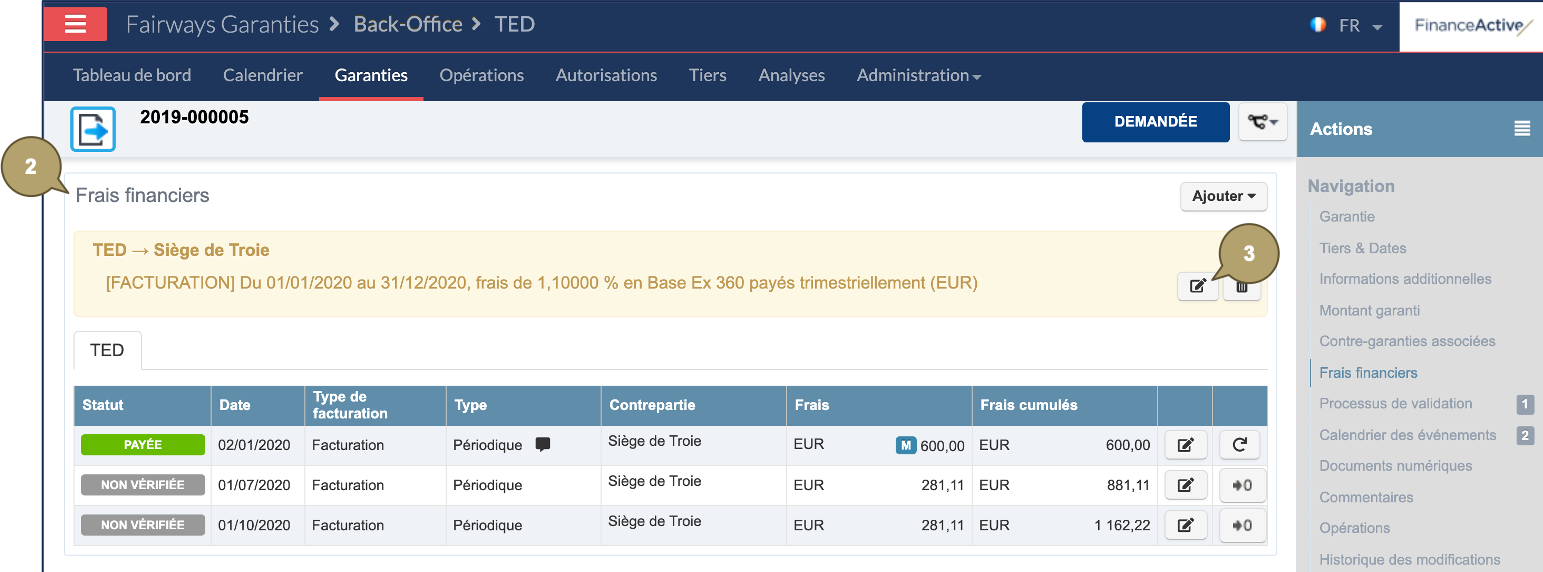Open the FR language dropdown

click(x=1360, y=26)
